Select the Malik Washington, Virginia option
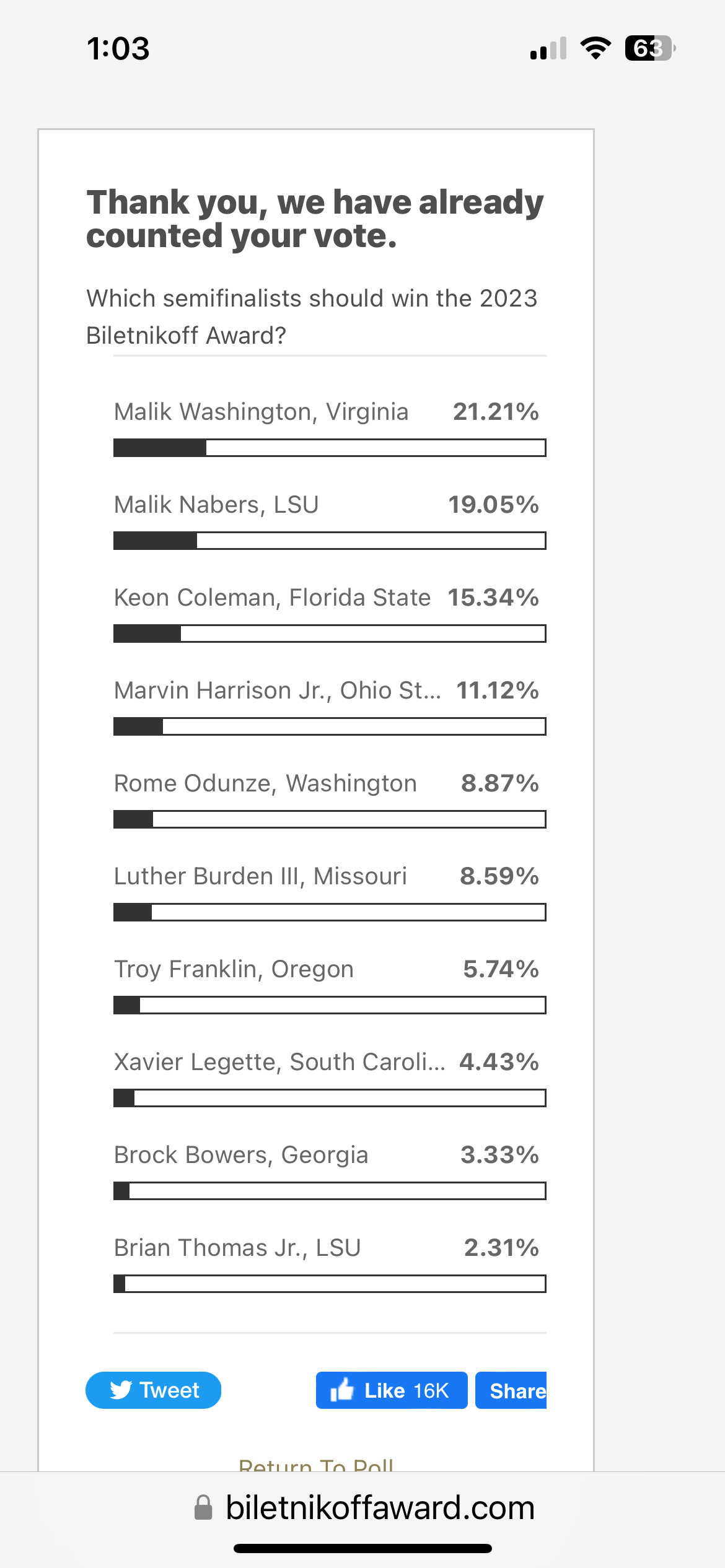This screenshot has width=725, height=1568. [x=261, y=411]
